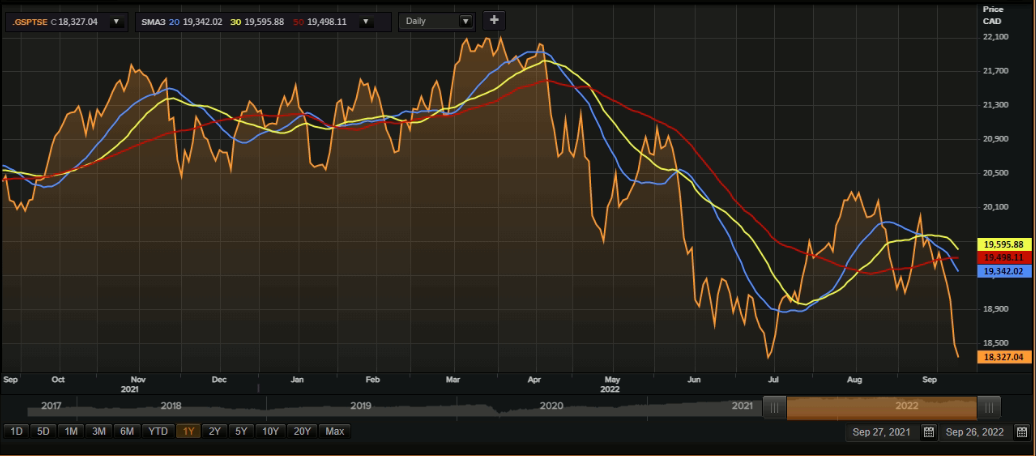Click the .GSPTSE symbol name in legend
This screenshot has width=1036, height=456.
point(30,21)
